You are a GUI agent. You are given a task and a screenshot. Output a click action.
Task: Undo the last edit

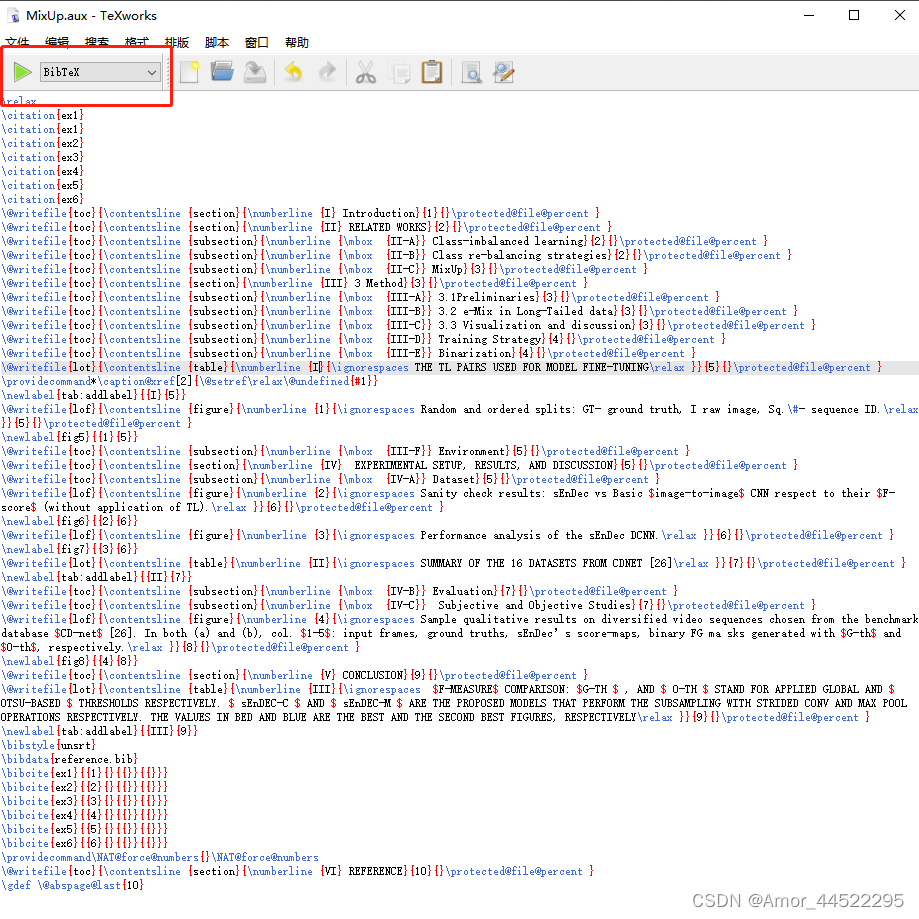tap(294, 72)
